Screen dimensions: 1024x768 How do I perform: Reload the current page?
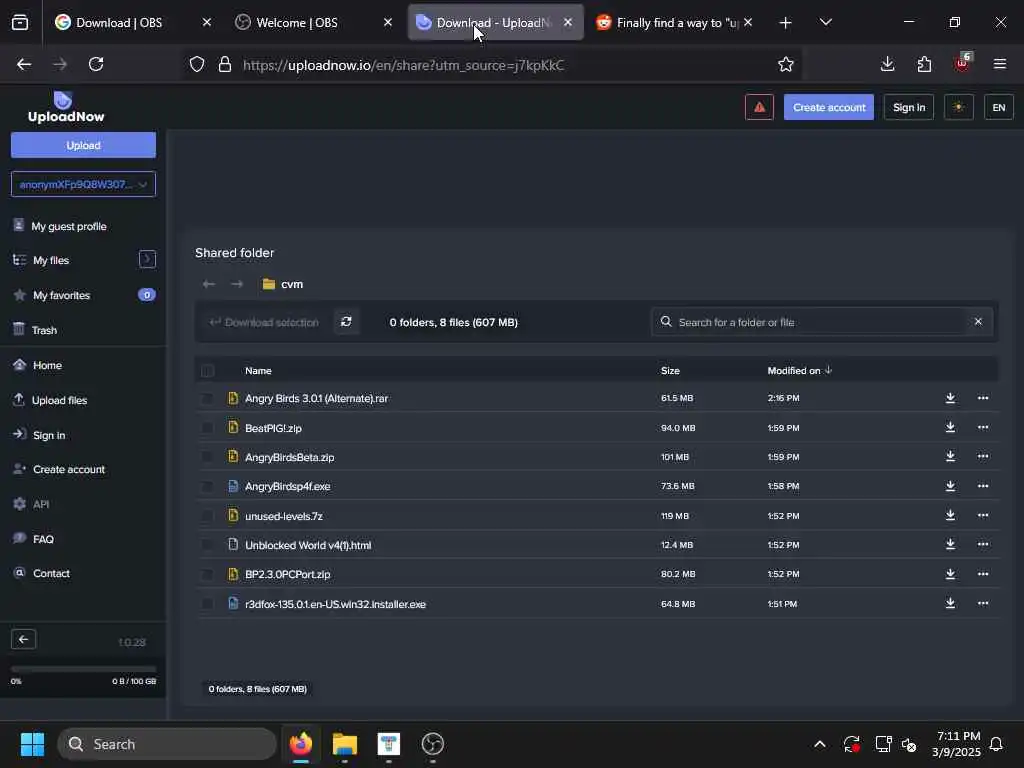[96, 64]
